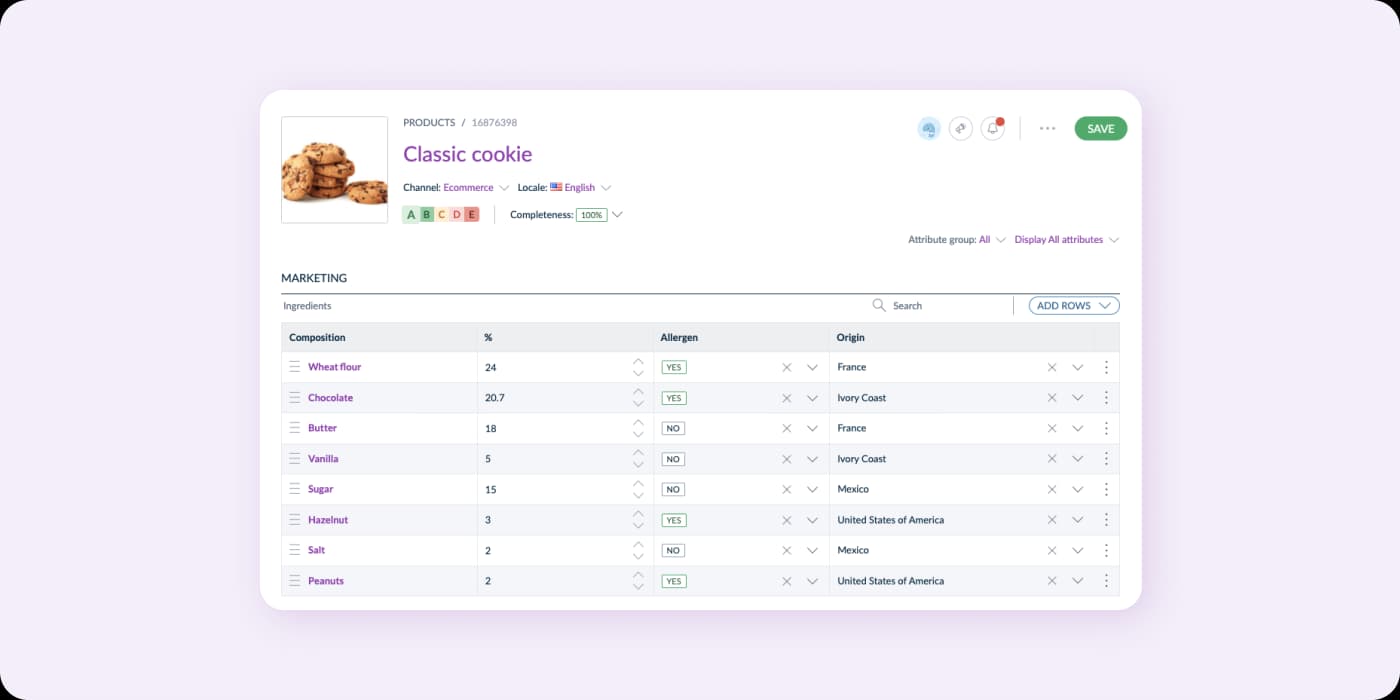Toggle the NO allergen tag for Sugar

[673, 490]
